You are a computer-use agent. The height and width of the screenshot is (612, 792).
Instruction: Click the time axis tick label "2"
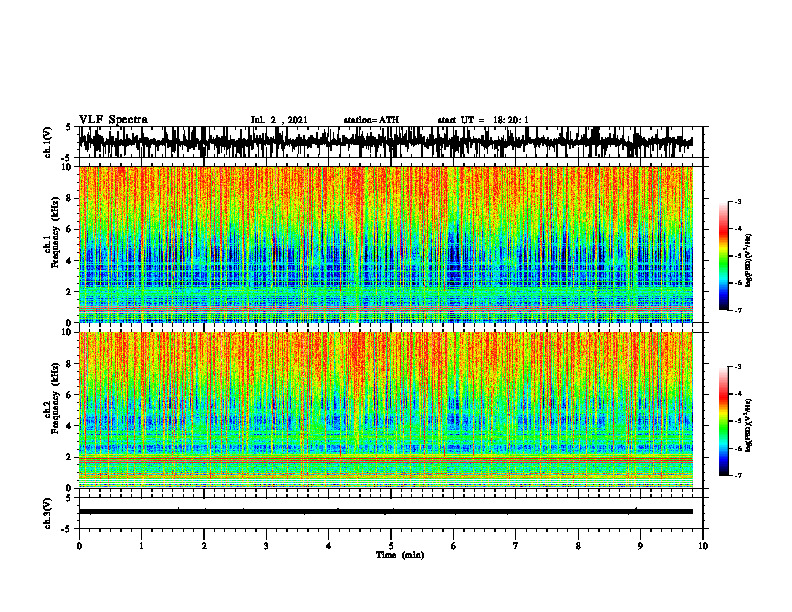204,546
